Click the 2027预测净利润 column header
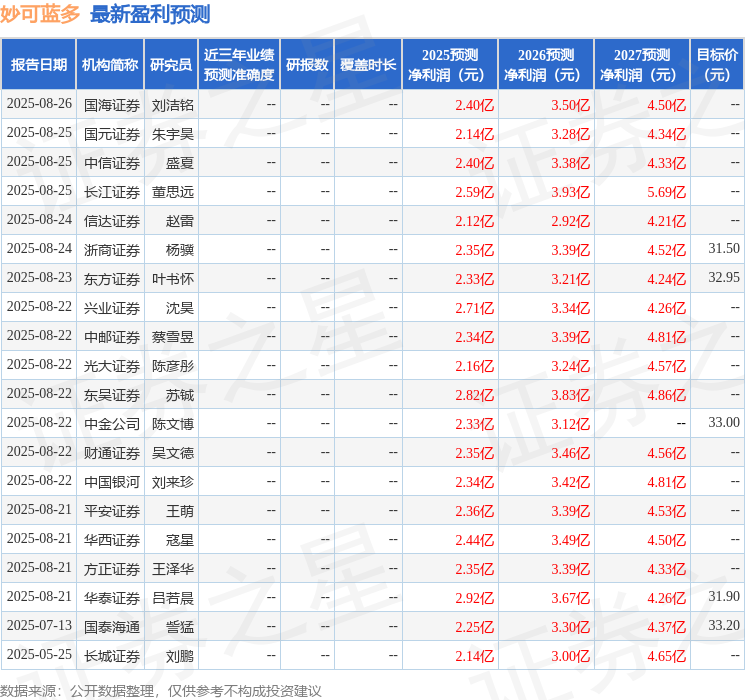 [x=642, y=65]
